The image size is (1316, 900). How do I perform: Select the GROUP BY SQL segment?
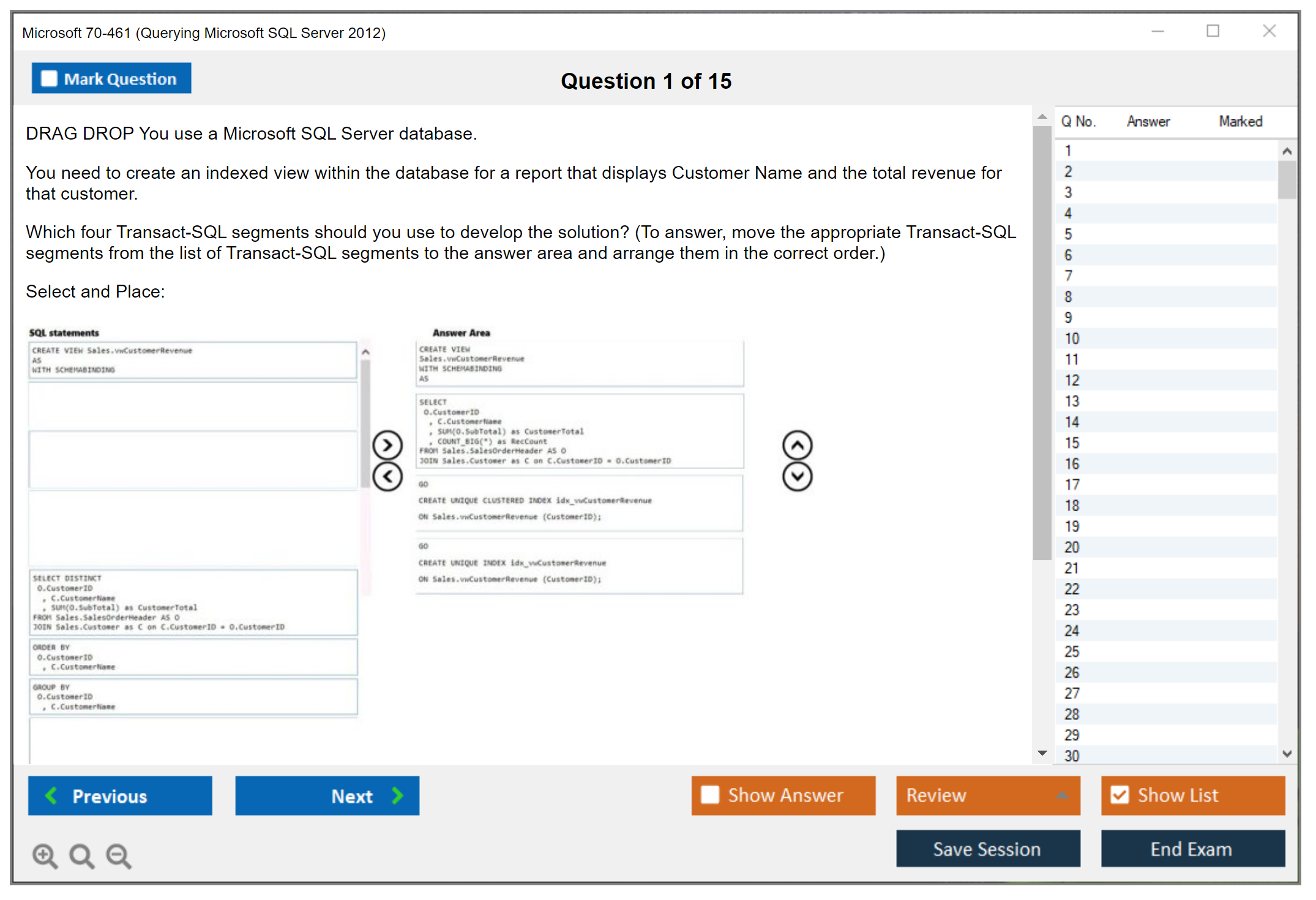tap(193, 697)
